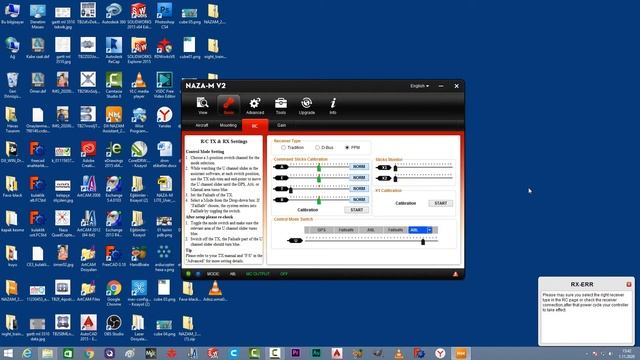Click channel A stick slider handle

click(x=319, y=167)
